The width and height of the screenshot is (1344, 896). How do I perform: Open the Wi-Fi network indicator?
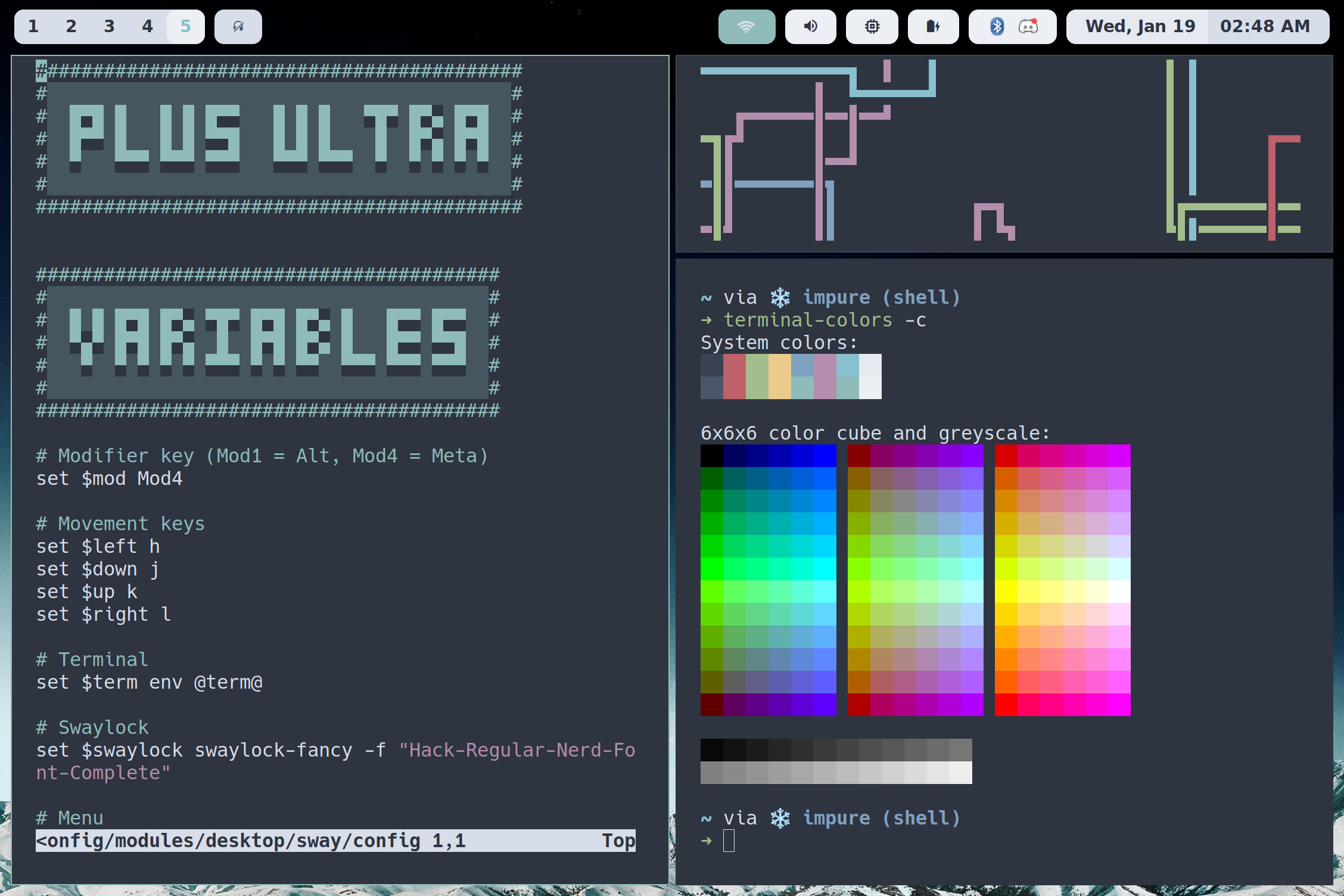[x=746, y=26]
